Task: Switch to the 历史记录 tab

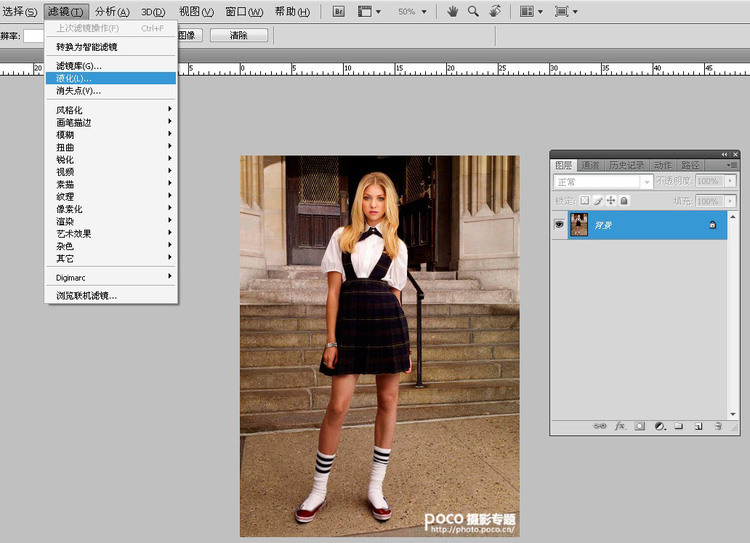Action: pyautogui.click(x=626, y=165)
